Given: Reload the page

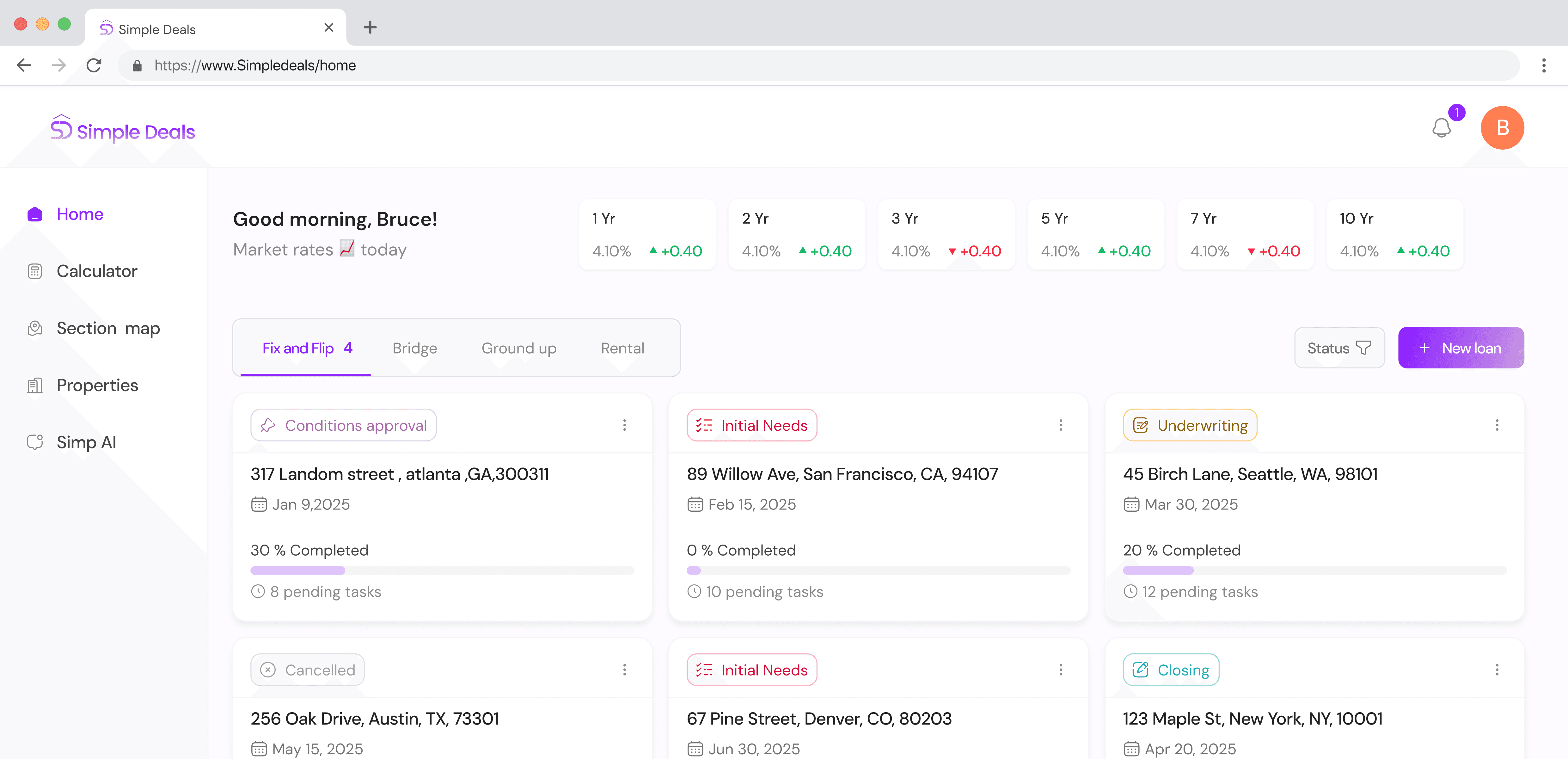Looking at the screenshot, I should (x=94, y=65).
